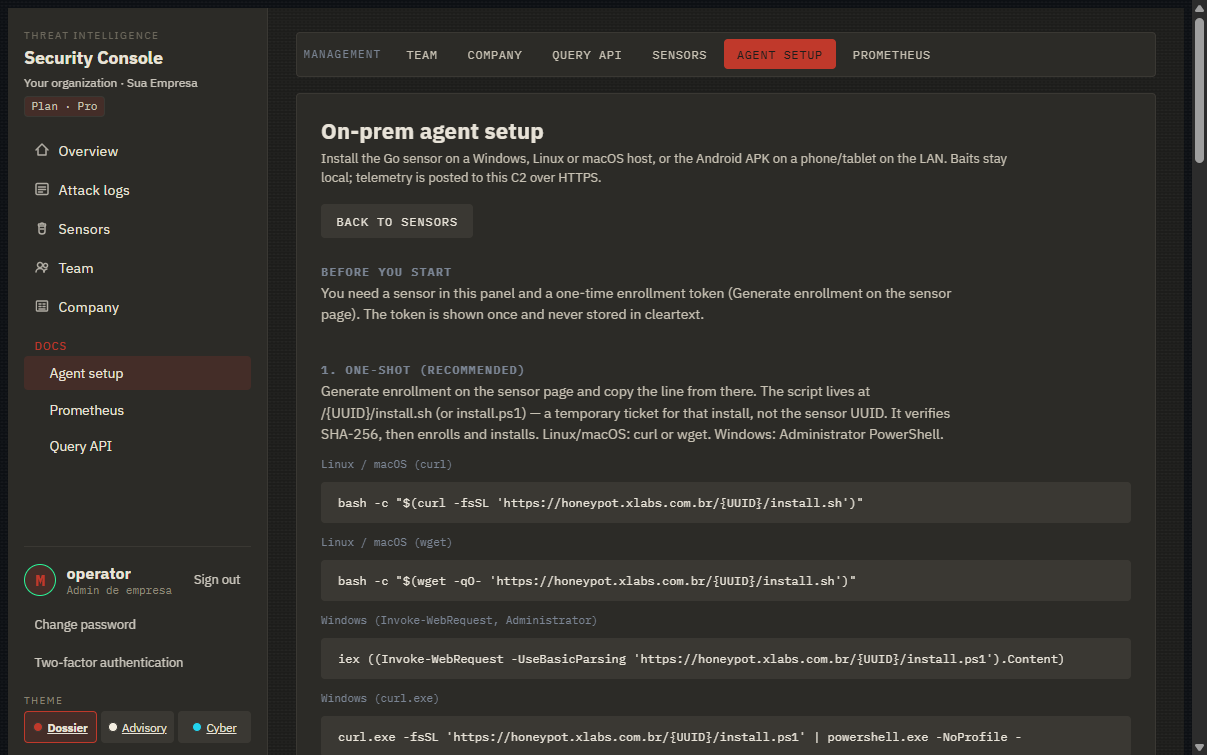Screen dimensions: 1207x755
Task: Select the Agent Setup tab
Action: pyautogui.click(x=780, y=55)
